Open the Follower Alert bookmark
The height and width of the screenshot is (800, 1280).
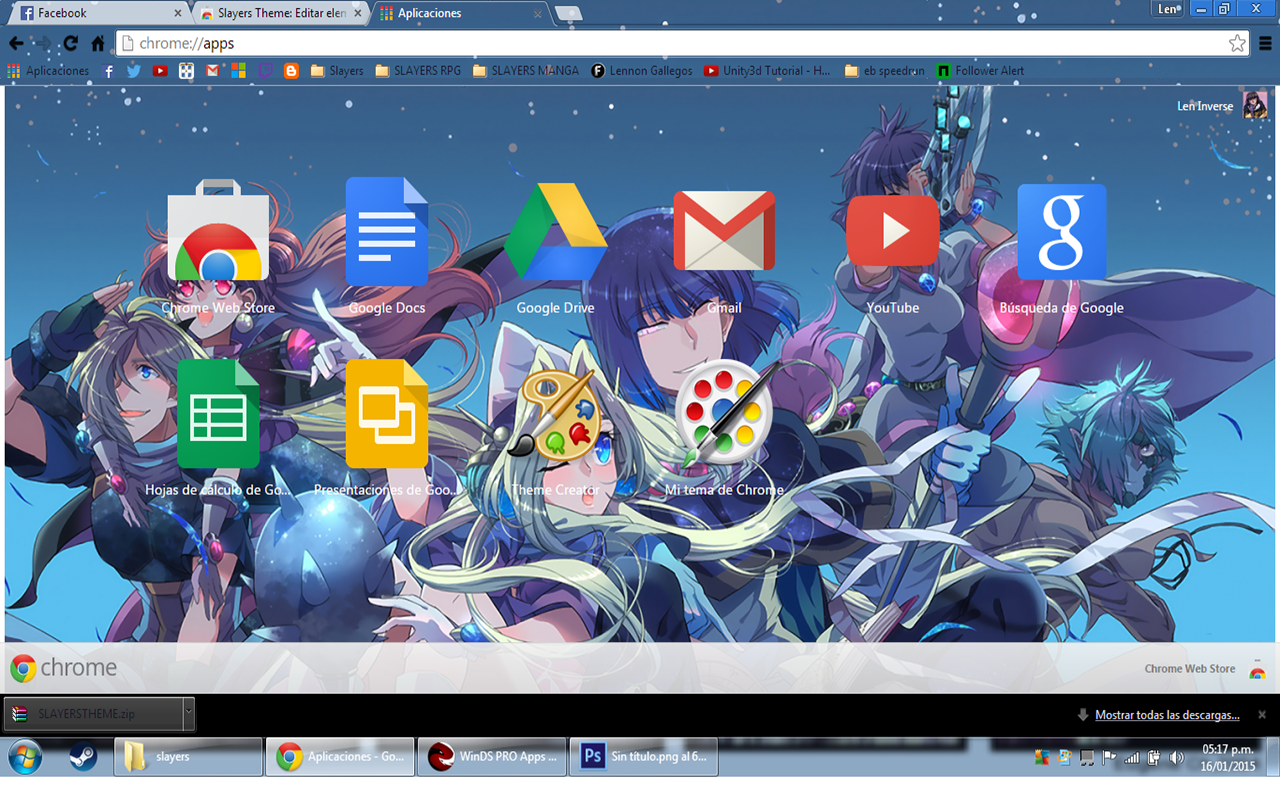coord(980,71)
